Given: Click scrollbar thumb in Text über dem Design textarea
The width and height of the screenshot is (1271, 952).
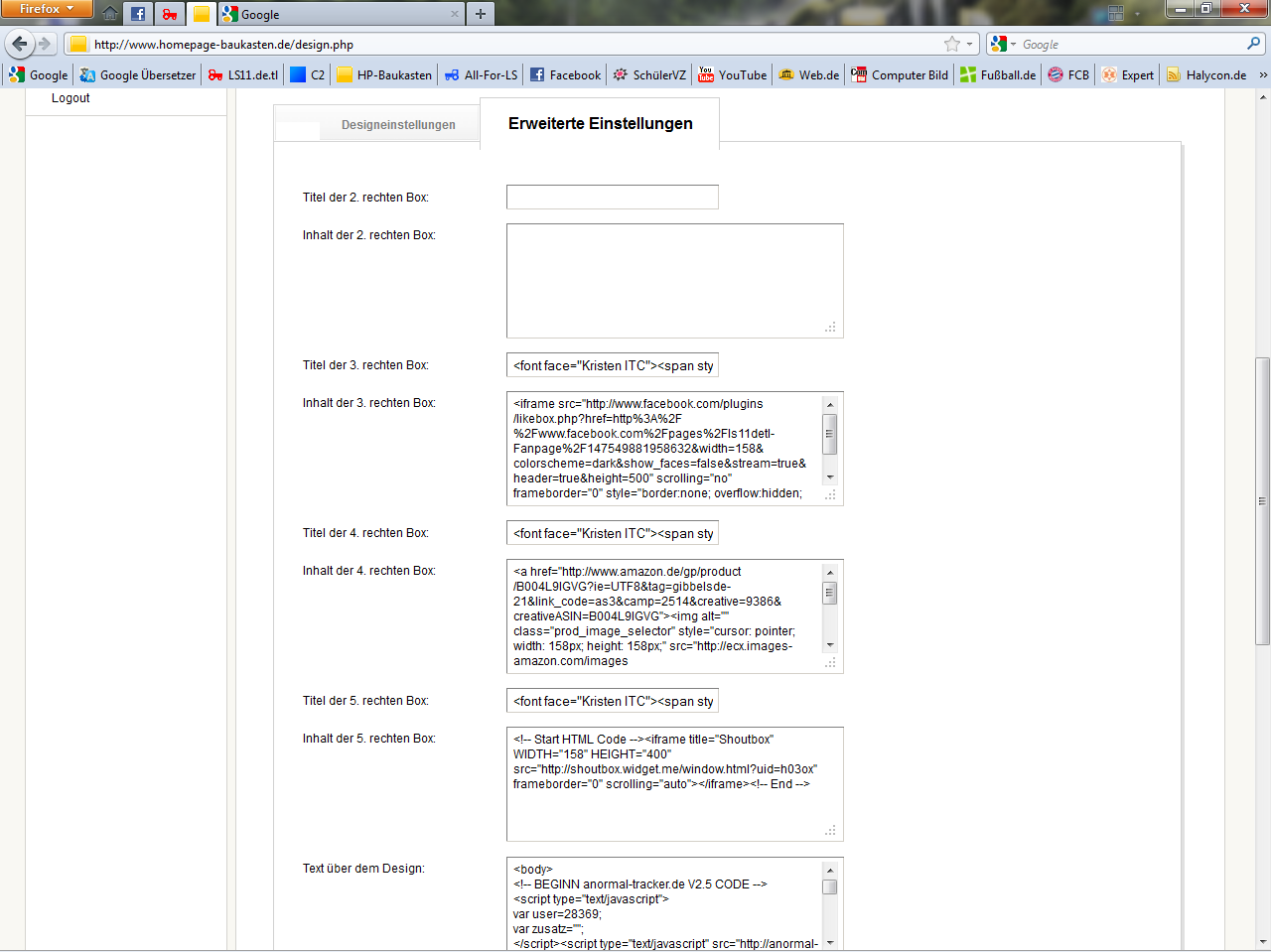Looking at the screenshot, I should point(830,886).
